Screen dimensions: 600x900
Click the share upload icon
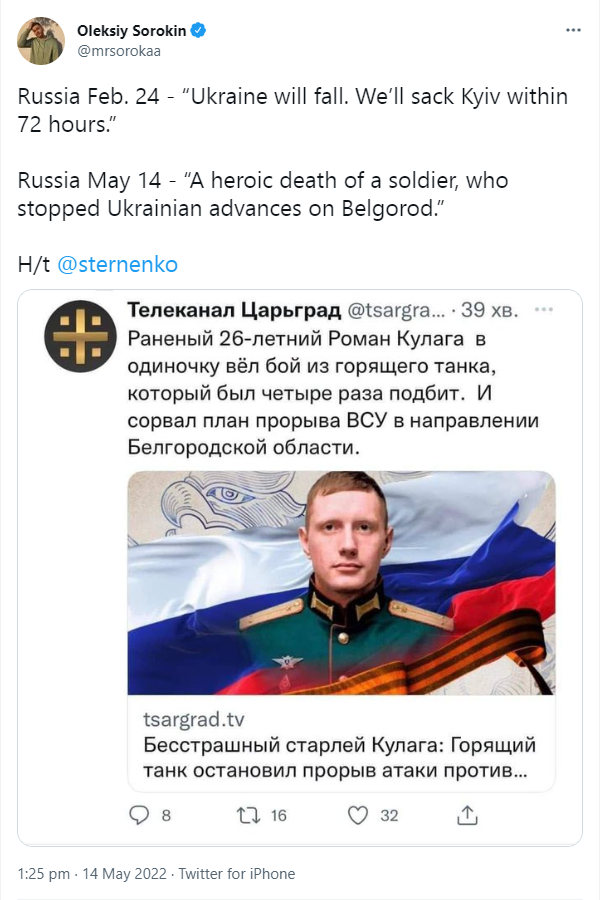pyautogui.click(x=467, y=815)
